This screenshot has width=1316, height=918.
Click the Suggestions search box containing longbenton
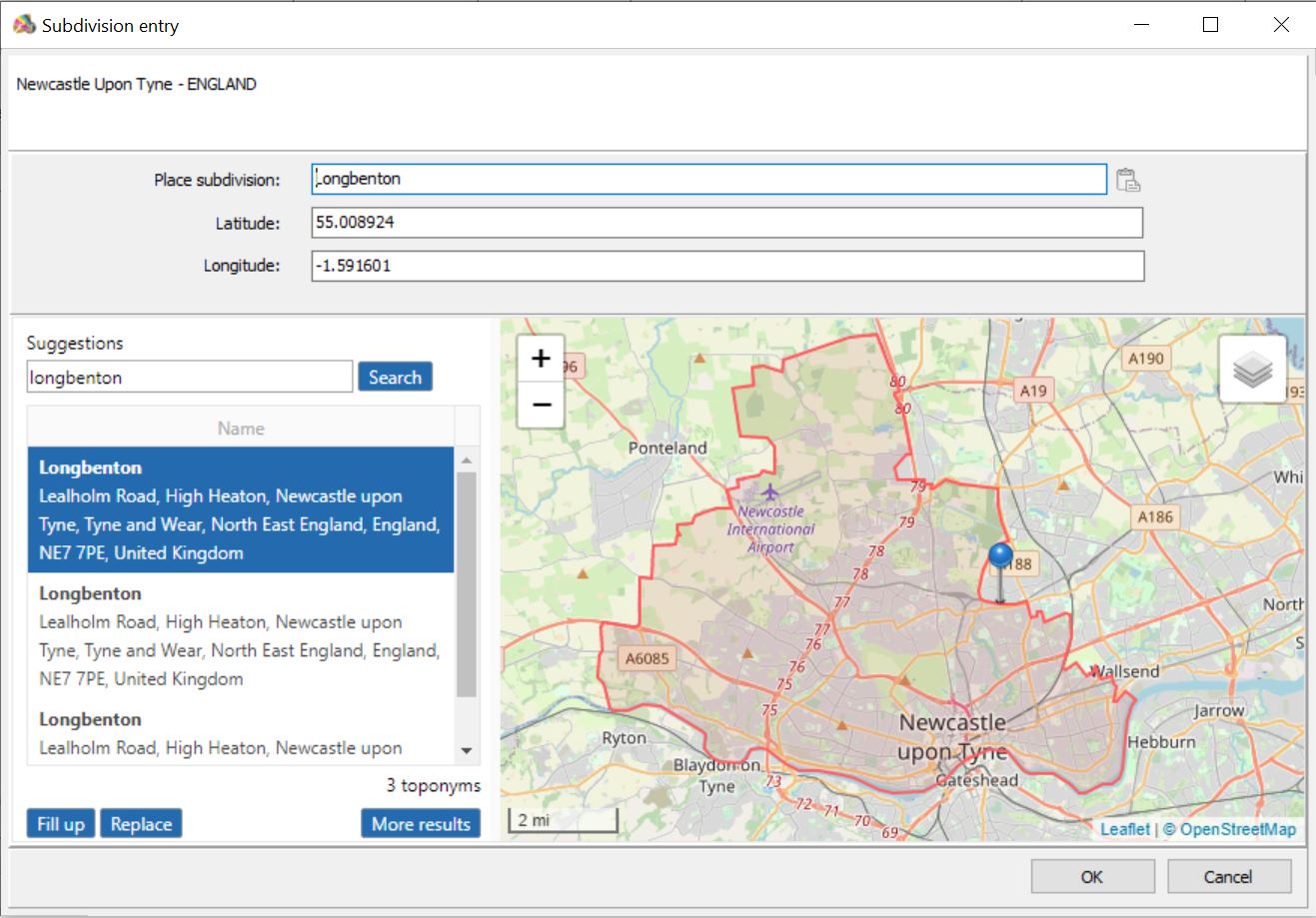pyautogui.click(x=190, y=378)
